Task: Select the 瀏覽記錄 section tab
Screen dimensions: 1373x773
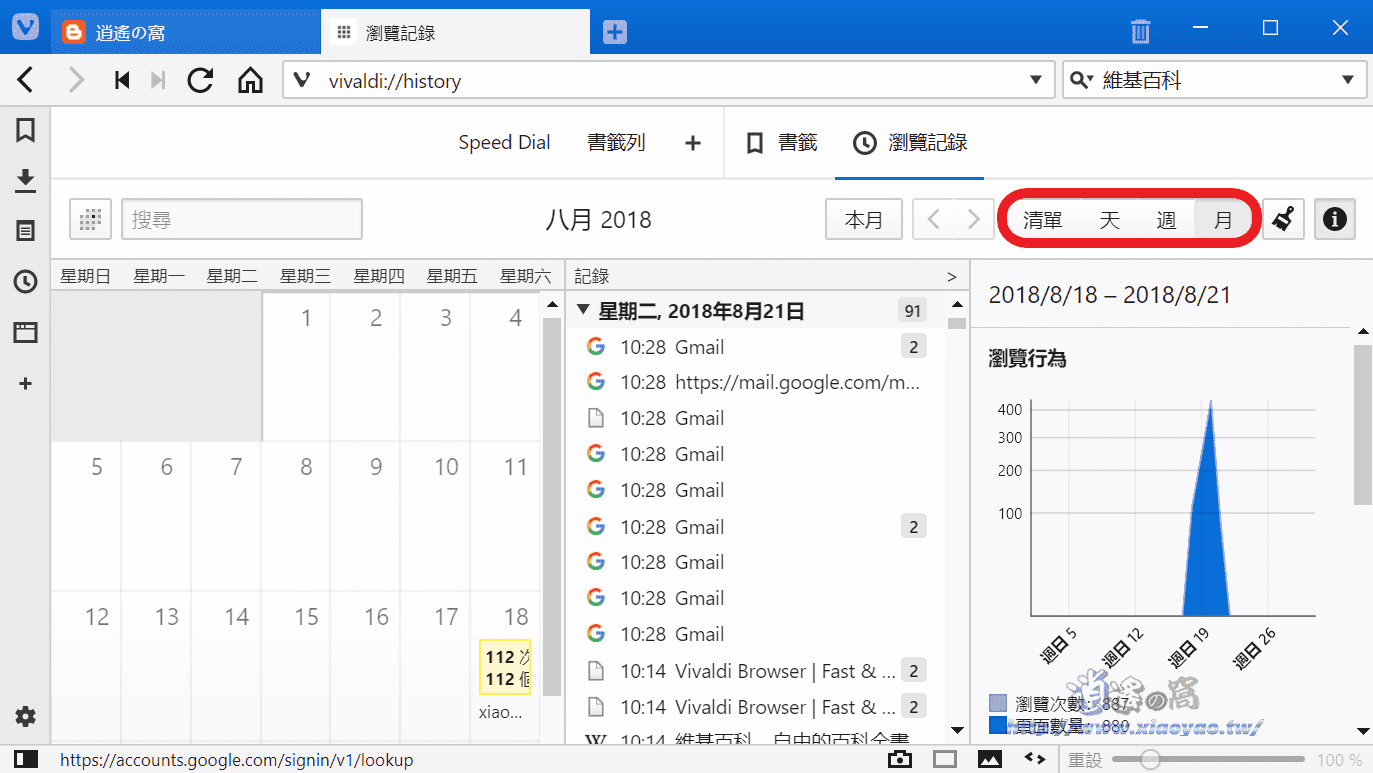Action: tap(910, 143)
